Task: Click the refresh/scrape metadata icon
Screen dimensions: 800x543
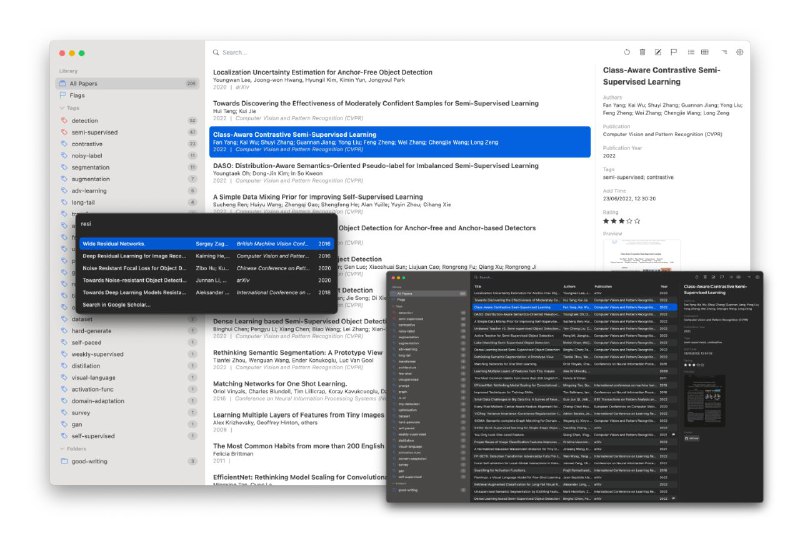Action: [x=627, y=52]
